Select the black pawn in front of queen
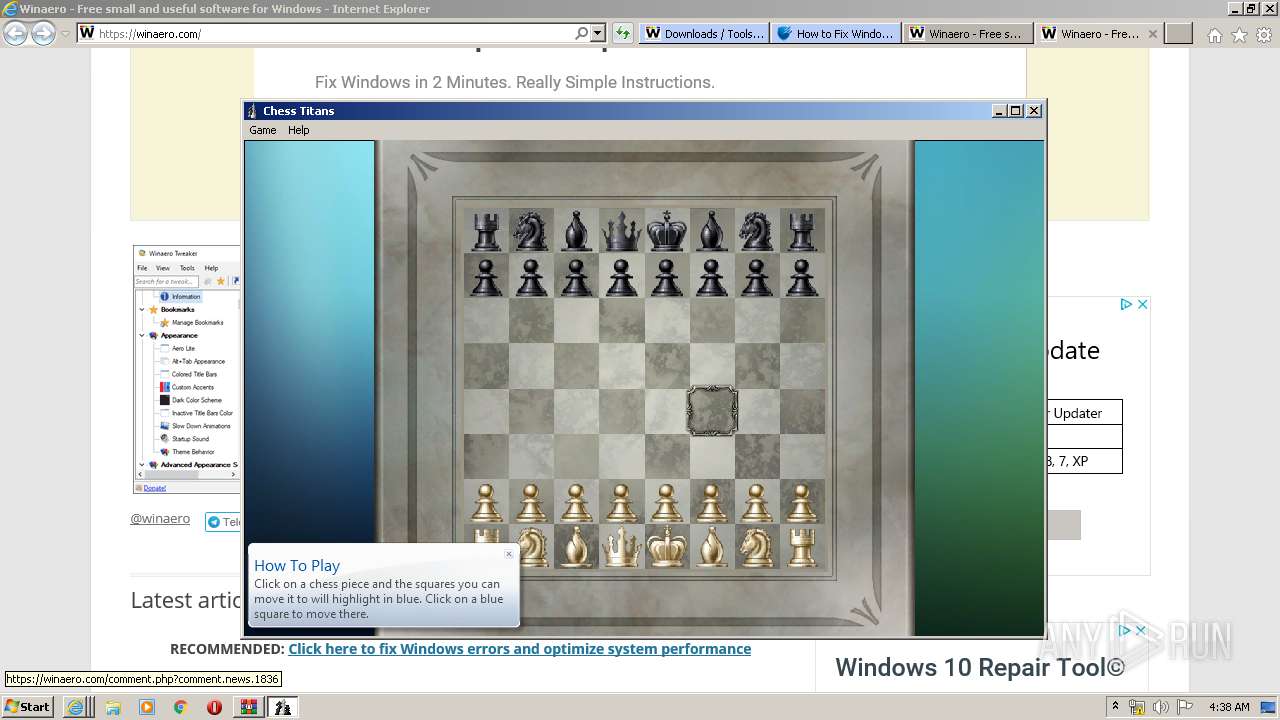Viewport: 1280px width, 720px height. pos(621,276)
